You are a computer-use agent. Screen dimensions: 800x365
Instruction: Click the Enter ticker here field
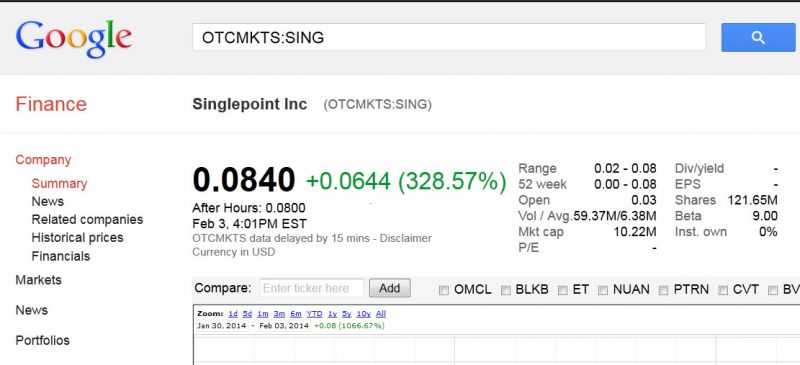(x=312, y=288)
